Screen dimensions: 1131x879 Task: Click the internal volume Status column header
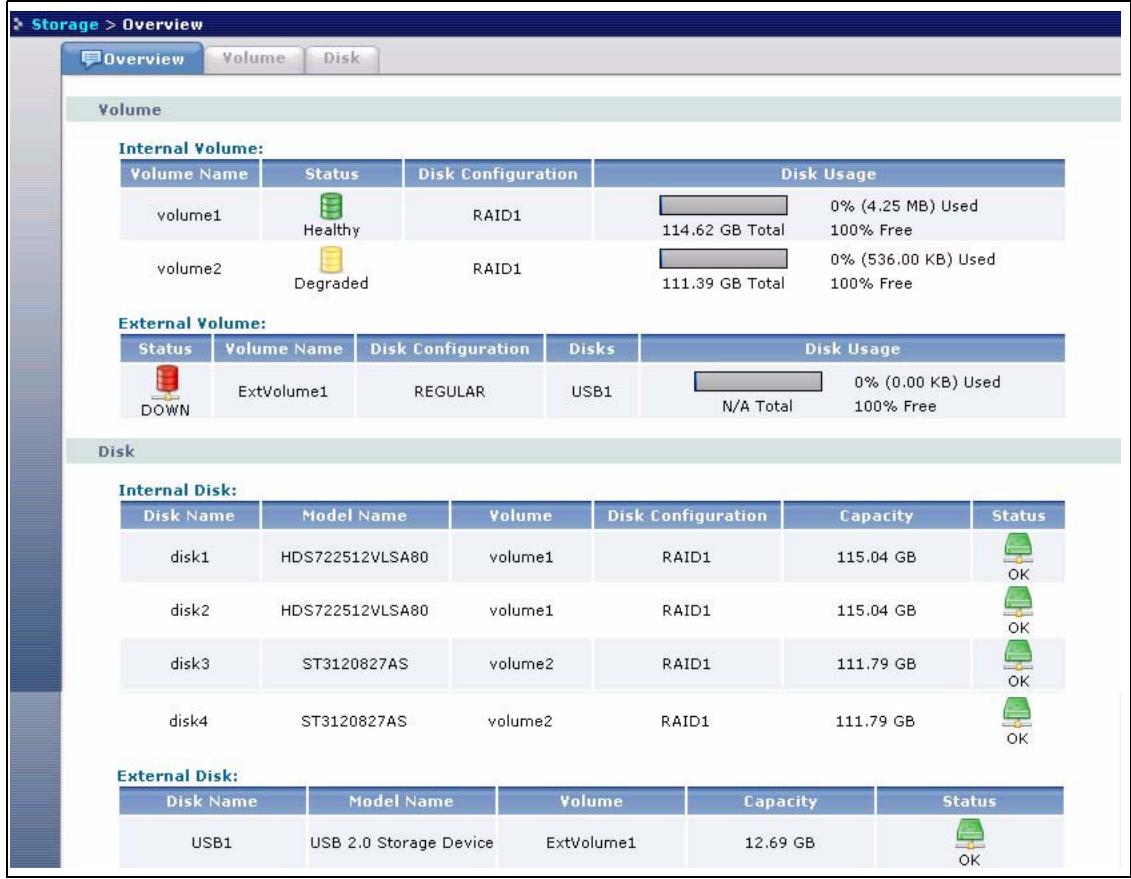pos(332,174)
